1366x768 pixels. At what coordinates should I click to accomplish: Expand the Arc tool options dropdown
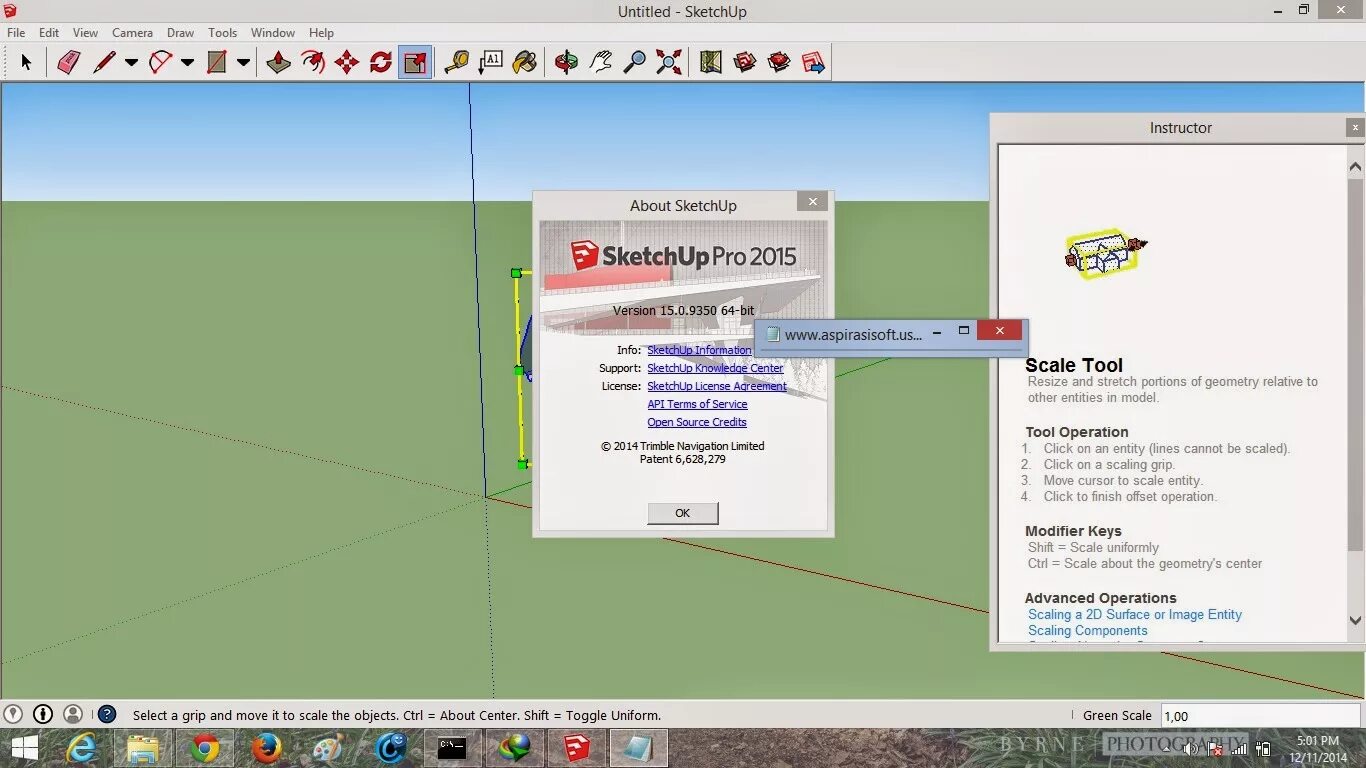[x=187, y=62]
